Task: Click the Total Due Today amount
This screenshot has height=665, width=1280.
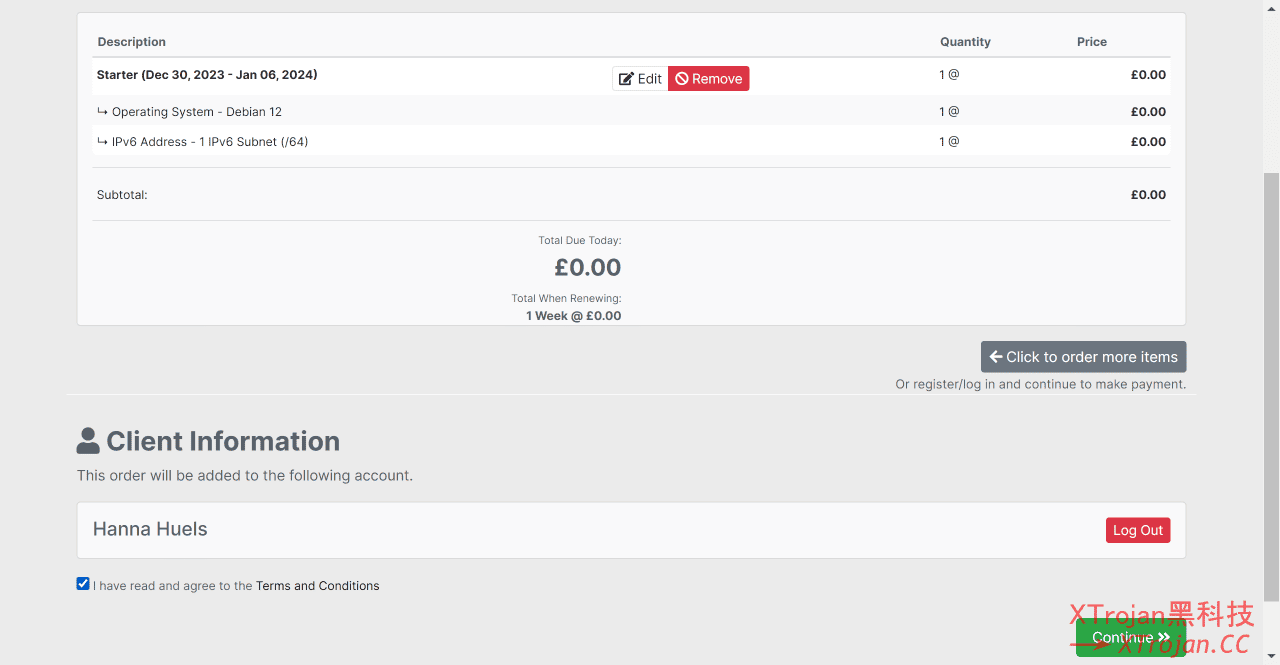Action: tap(588, 267)
